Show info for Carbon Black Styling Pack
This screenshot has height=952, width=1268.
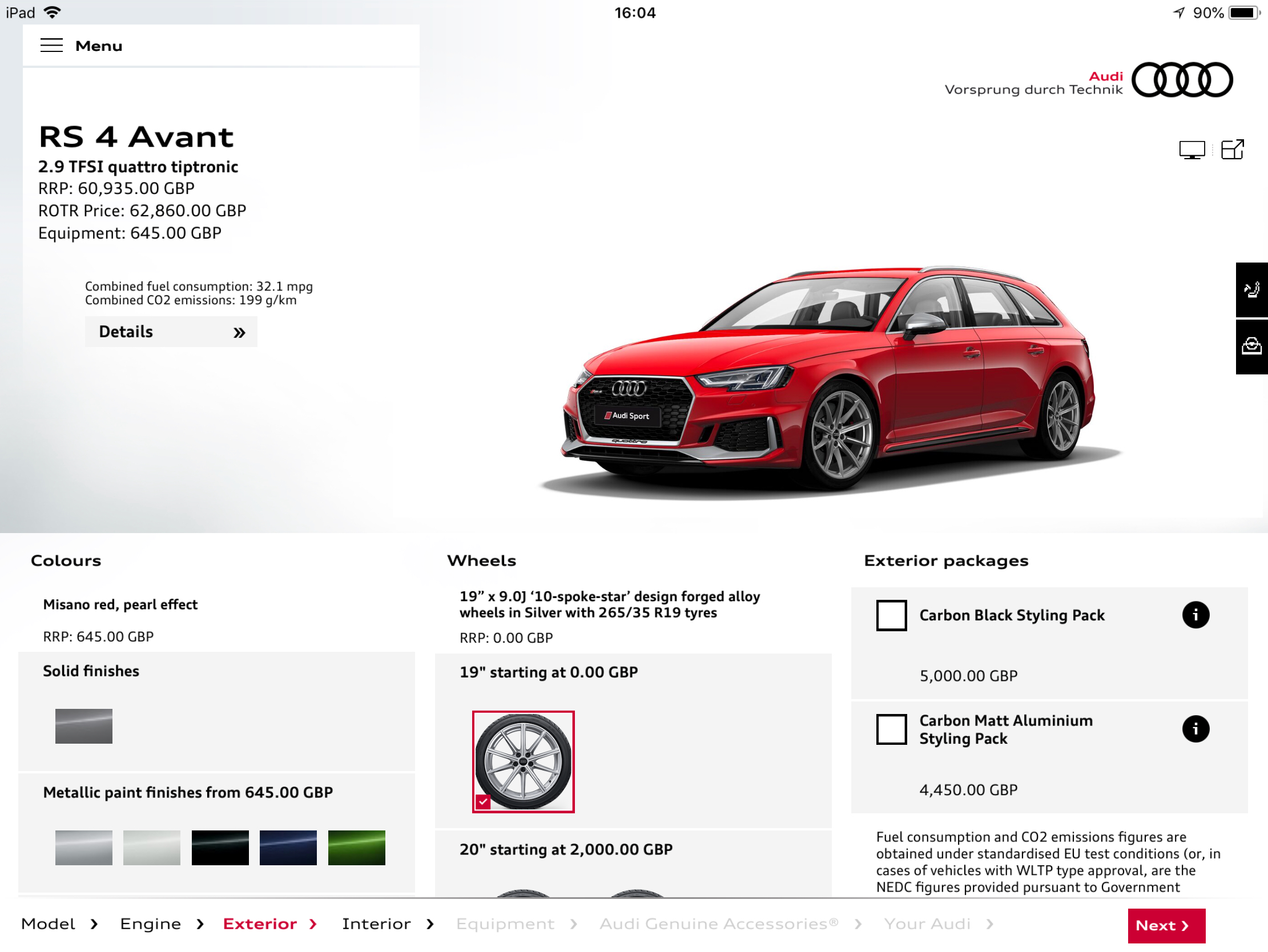tap(1195, 615)
